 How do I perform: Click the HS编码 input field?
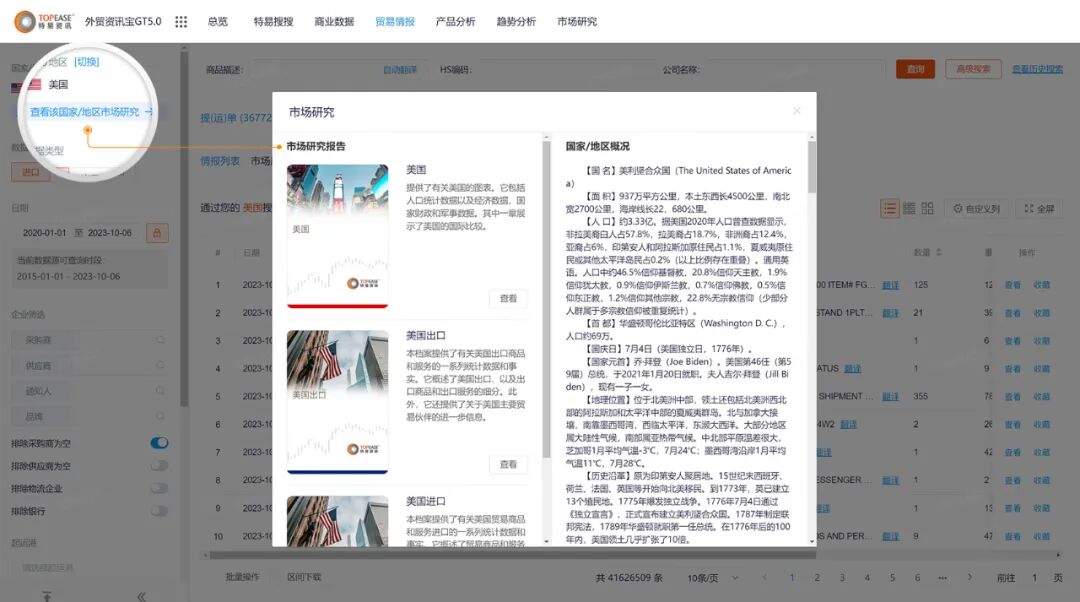[x=565, y=70]
